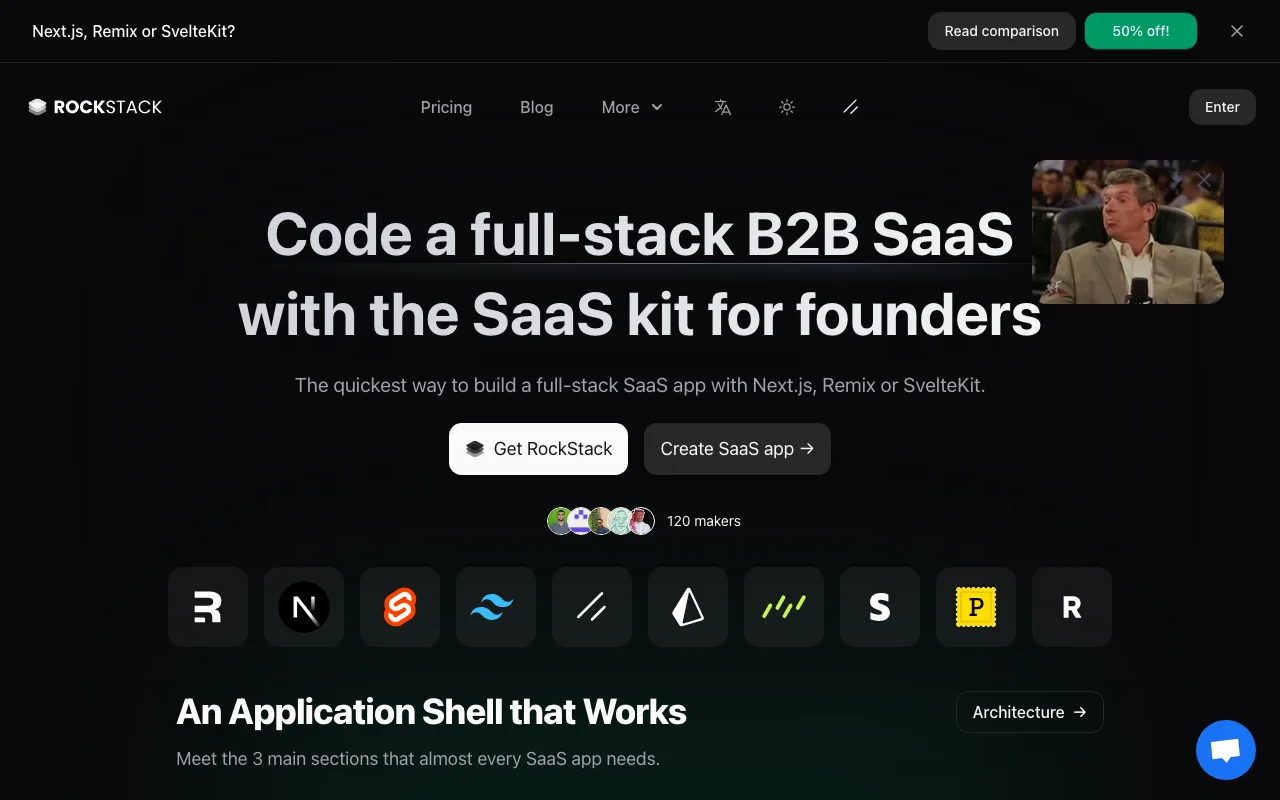Screen dimensions: 1280x800
Task: Click the Create SaaS app button
Action: 737,449
